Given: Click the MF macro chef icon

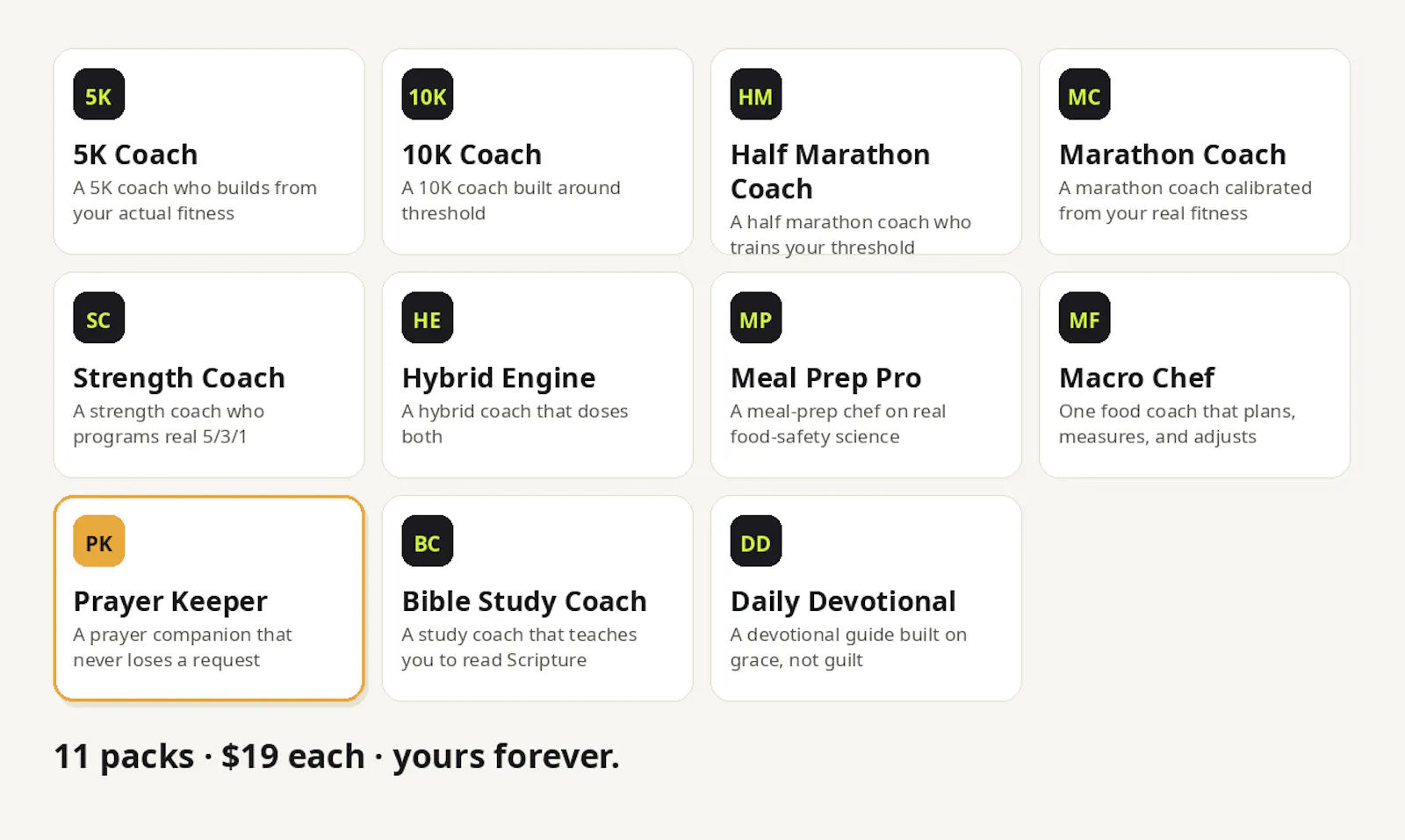Looking at the screenshot, I should (1084, 318).
